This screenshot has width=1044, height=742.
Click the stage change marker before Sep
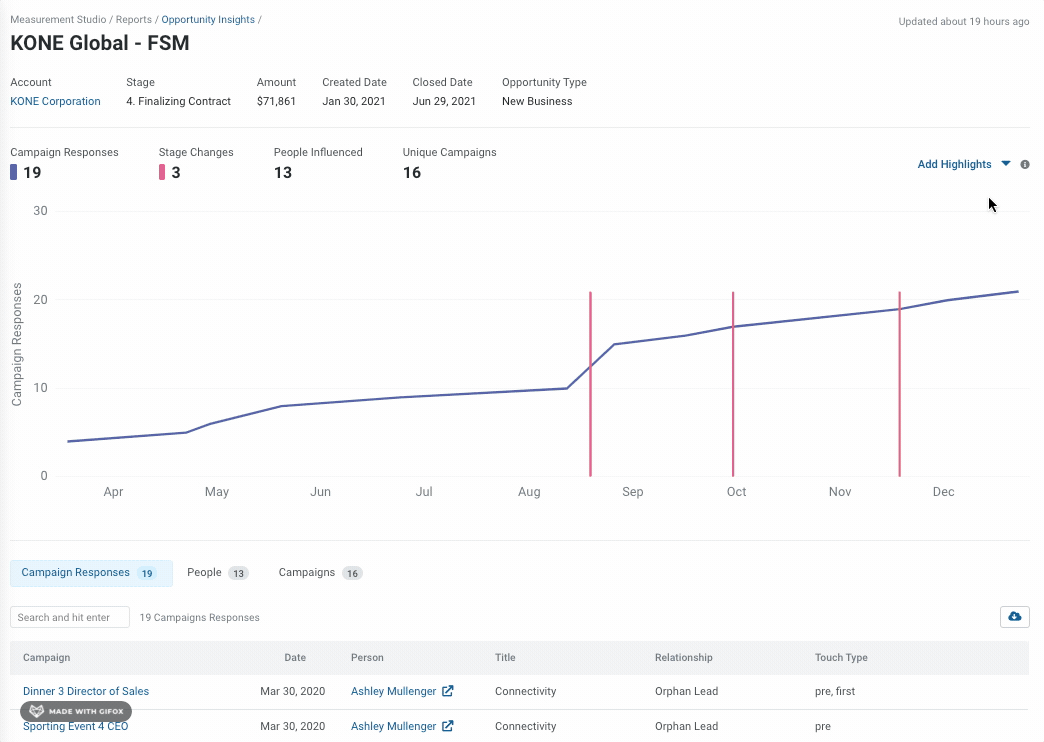[591, 384]
